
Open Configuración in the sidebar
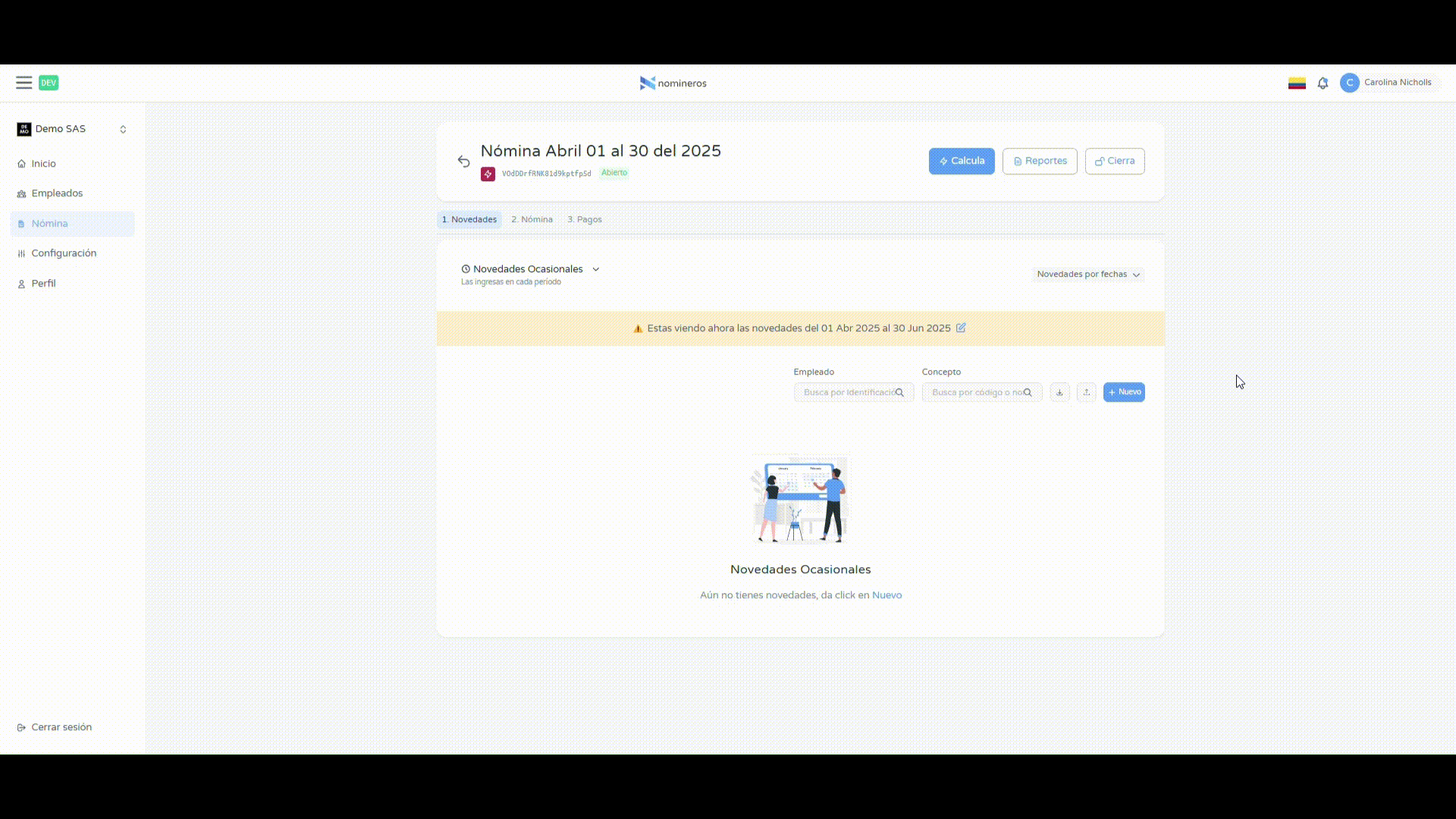pyautogui.click(x=64, y=253)
